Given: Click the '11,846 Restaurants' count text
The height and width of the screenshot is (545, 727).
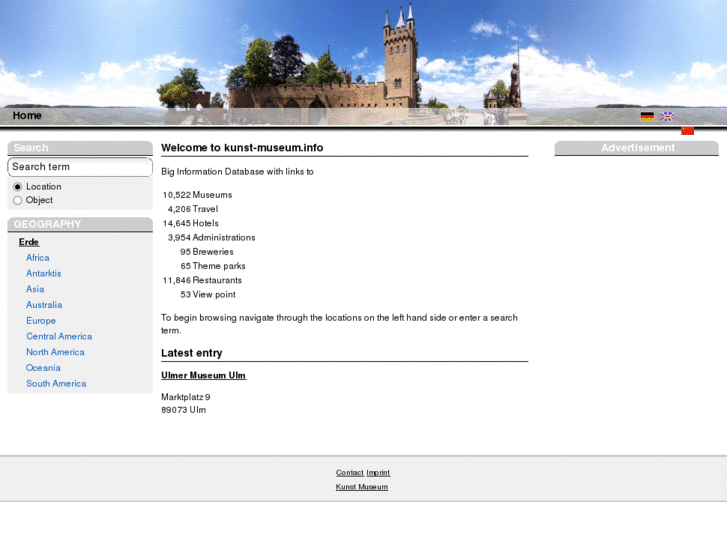Looking at the screenshot, I should coord(202,280).
